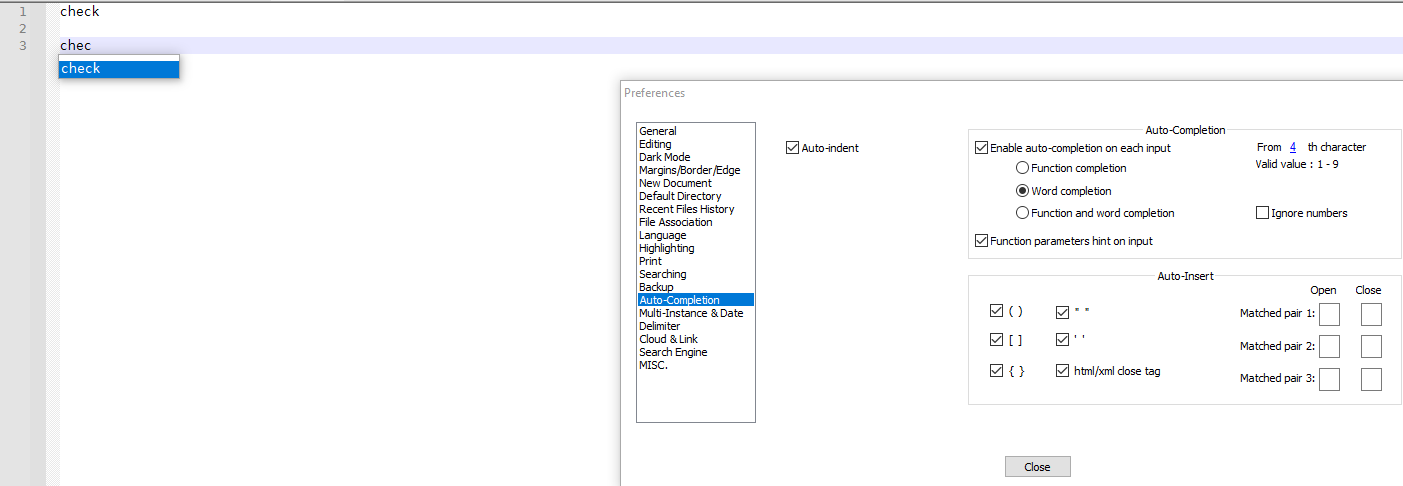The width and height of the screenshot is (1403, 486).
Task: Select 'check' autocomplete suggestion in editor
Action: tap(118, 69)
